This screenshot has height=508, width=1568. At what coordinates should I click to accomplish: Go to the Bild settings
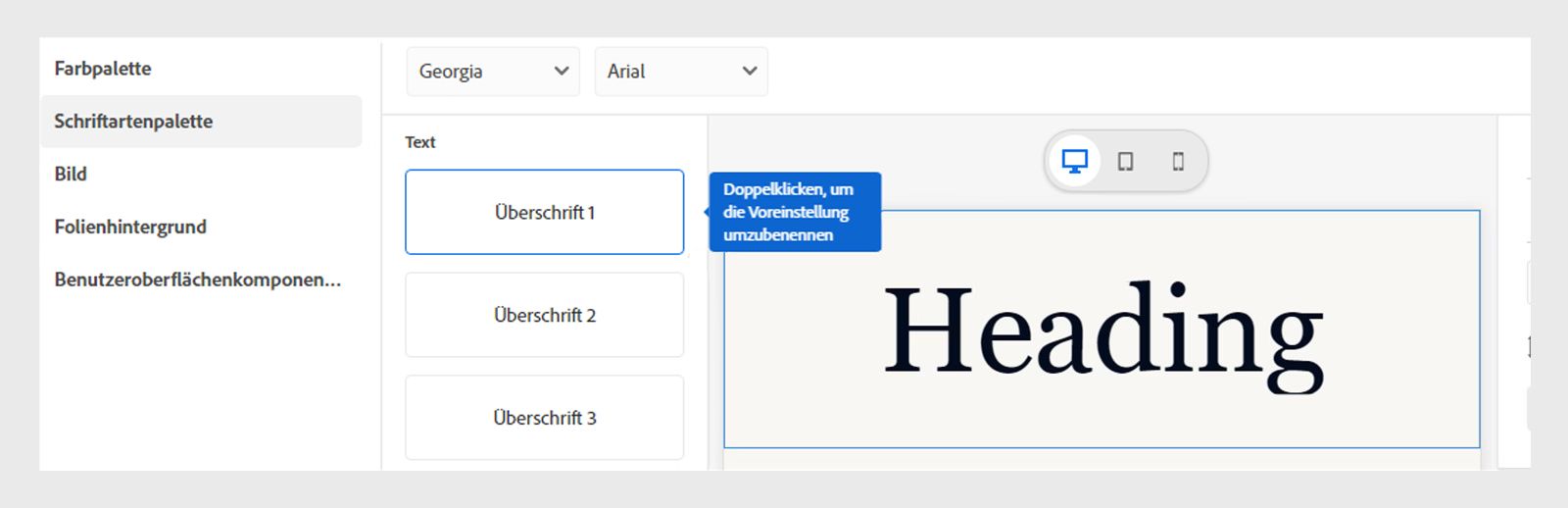point(71,174)
